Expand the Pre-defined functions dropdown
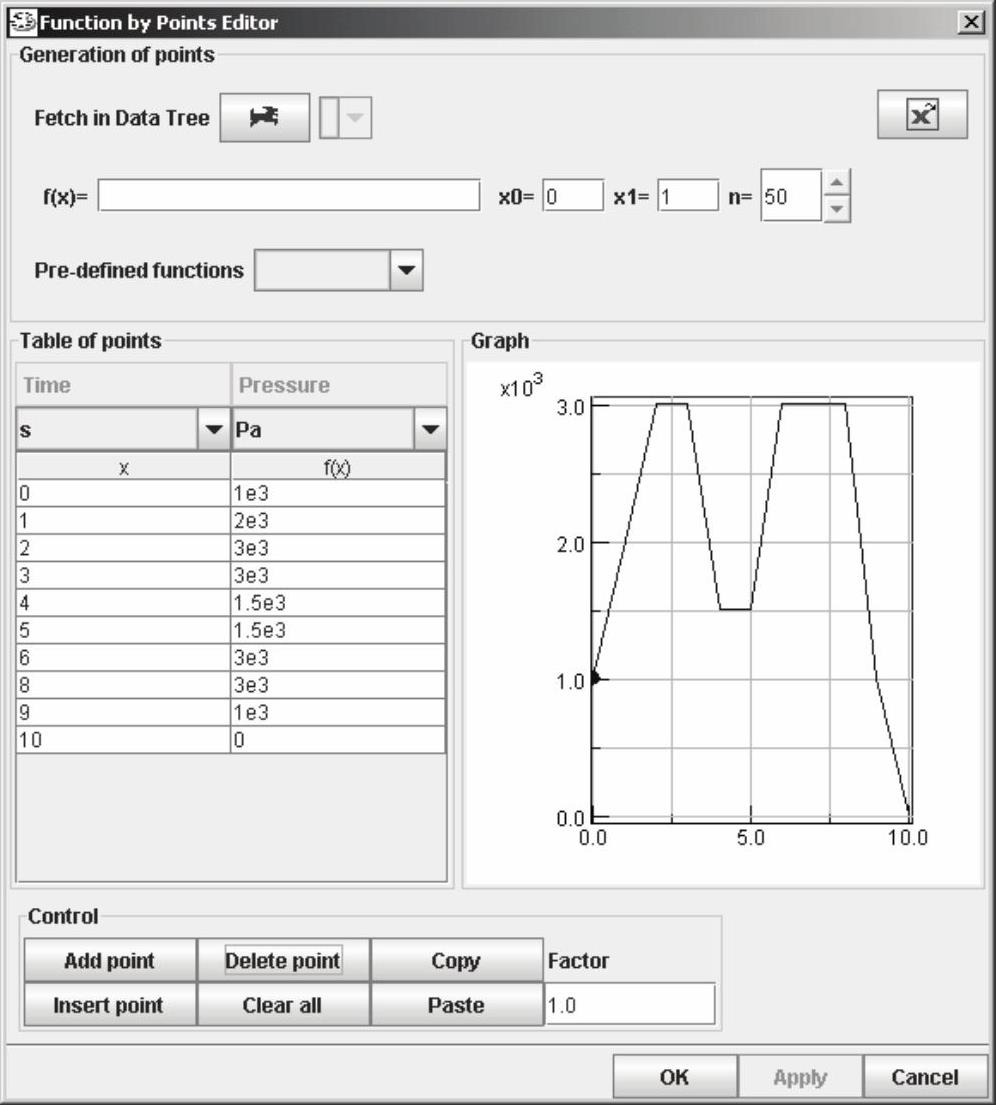The width and height of the screenshot is (996, 1105). click(406, 271)
